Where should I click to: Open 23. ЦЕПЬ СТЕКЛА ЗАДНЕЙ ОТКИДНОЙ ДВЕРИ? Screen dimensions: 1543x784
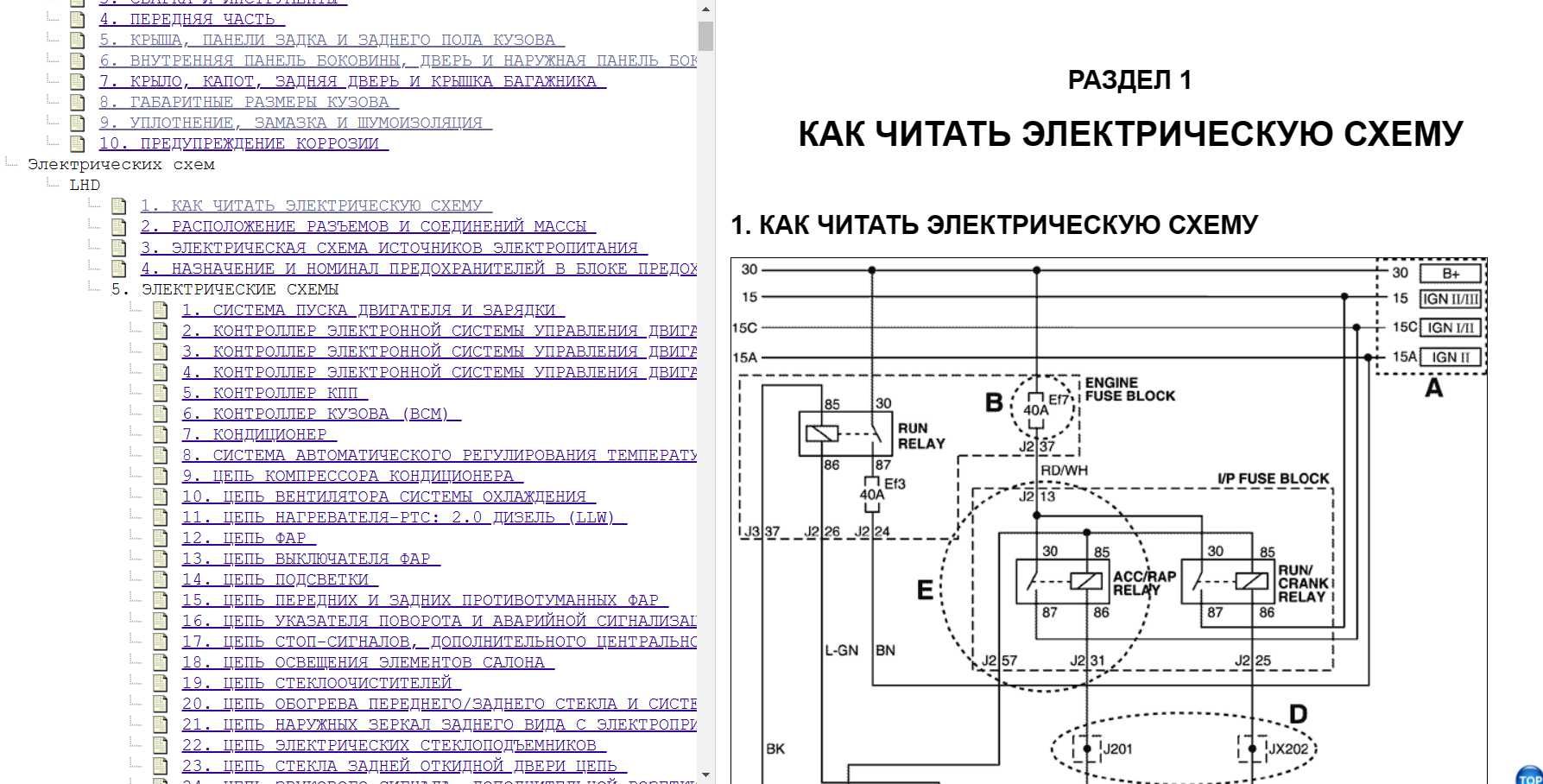pyautogui.click(x=404, y=766)
